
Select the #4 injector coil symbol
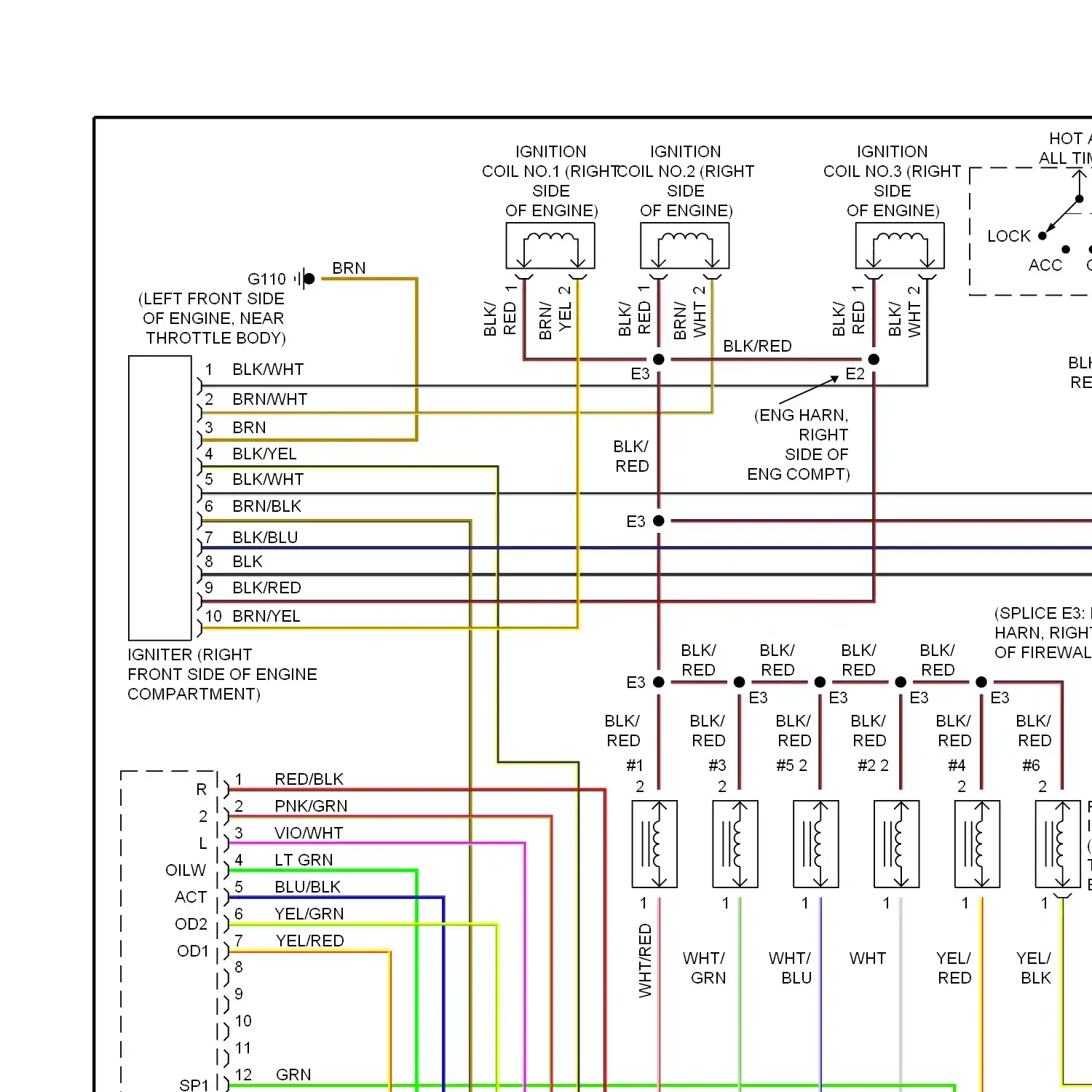tap(978, 844)
